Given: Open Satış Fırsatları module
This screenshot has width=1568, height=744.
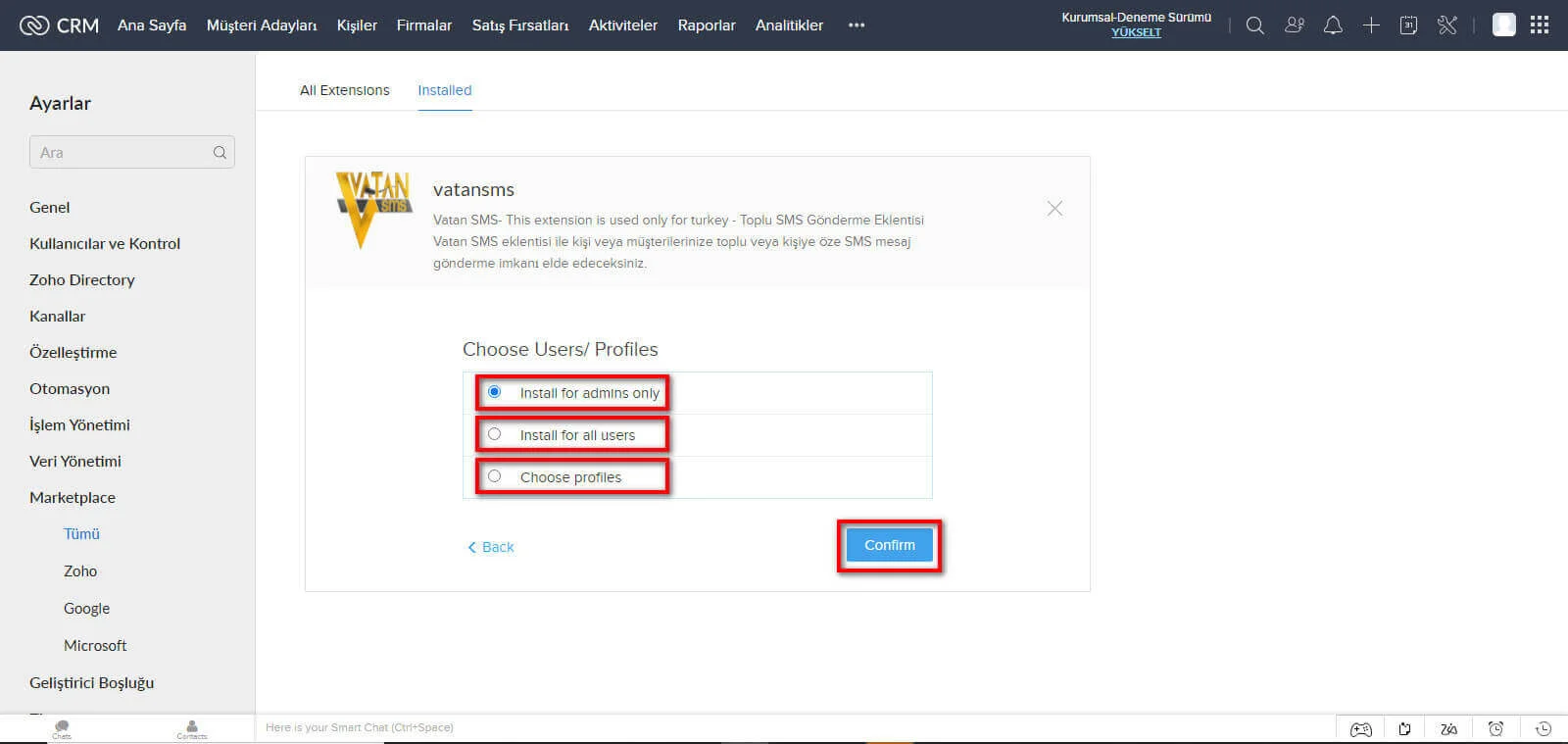Looking at the screenshot, I should click(520, 25).
